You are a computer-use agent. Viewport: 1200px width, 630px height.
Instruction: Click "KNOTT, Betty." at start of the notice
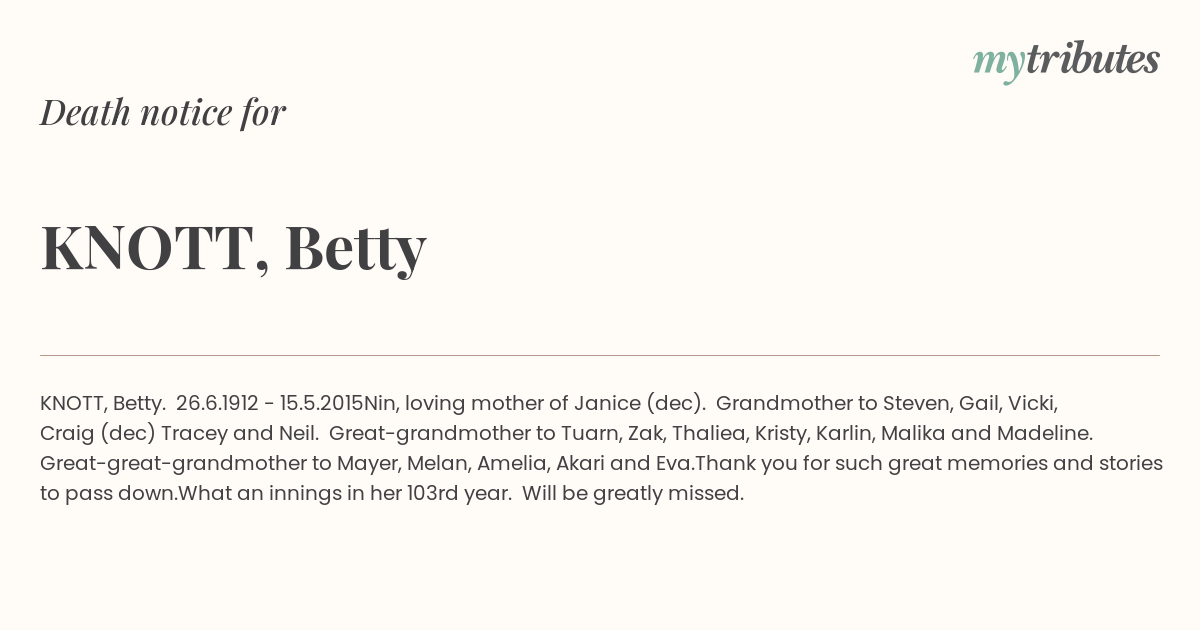(103, 404)
